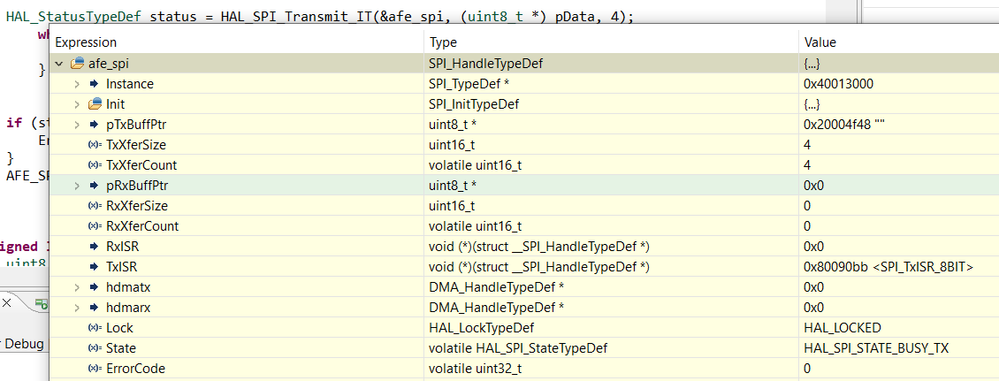
Task: Expand the hdmatx DMA handle row
Action: [x=77, y=287]
